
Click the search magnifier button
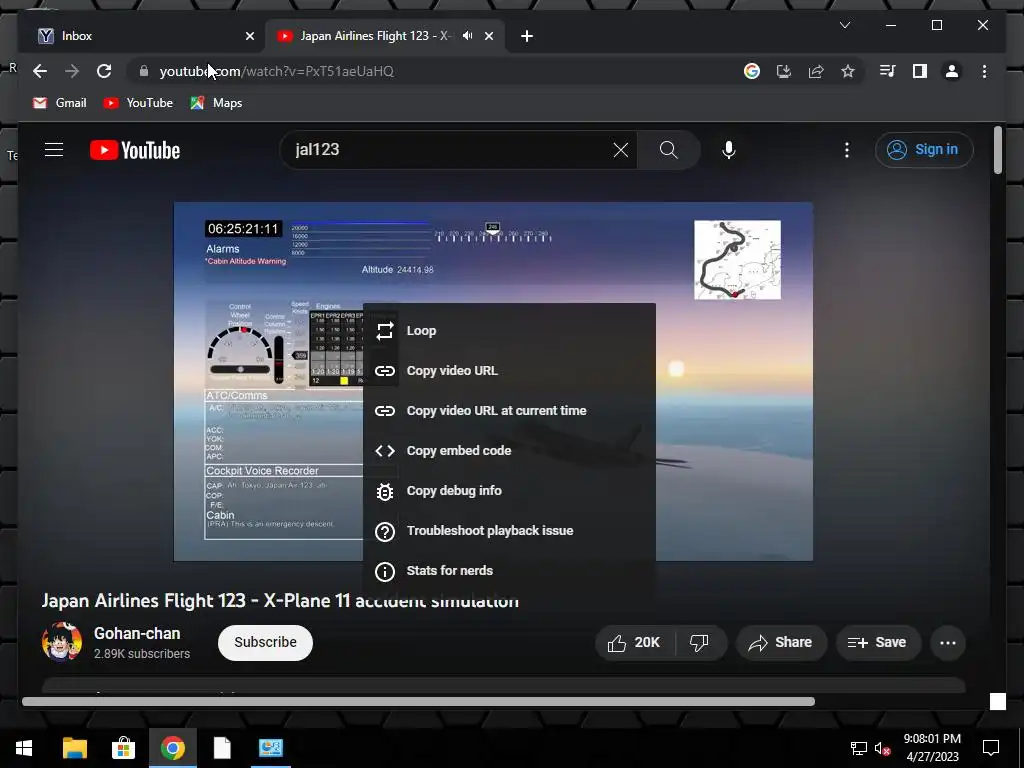tap(668, 150)
